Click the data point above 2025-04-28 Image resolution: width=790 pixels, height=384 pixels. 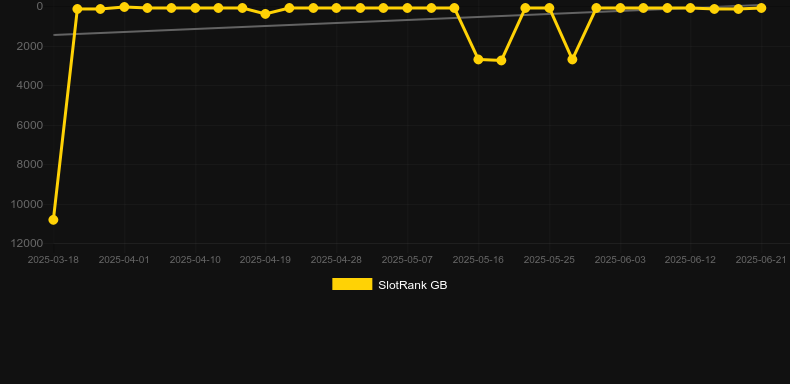[336, 8]
